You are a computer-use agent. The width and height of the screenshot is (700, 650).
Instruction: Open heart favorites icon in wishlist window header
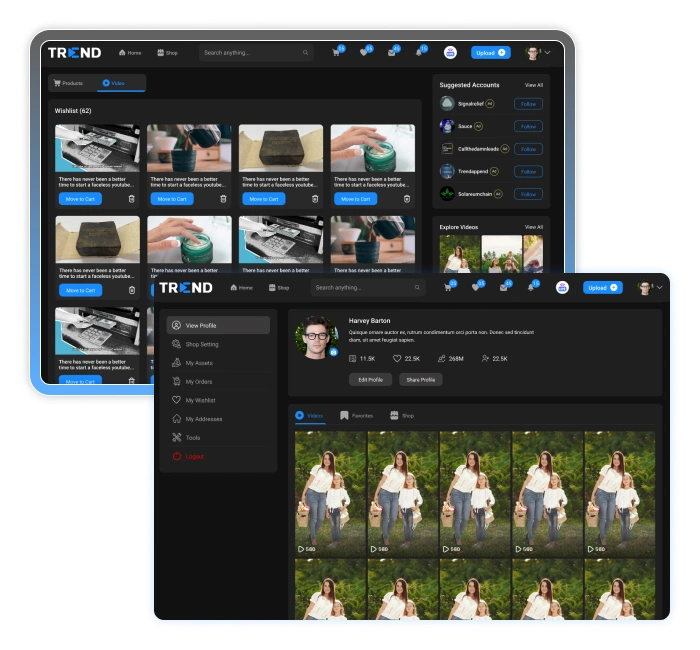coord(363,53)
